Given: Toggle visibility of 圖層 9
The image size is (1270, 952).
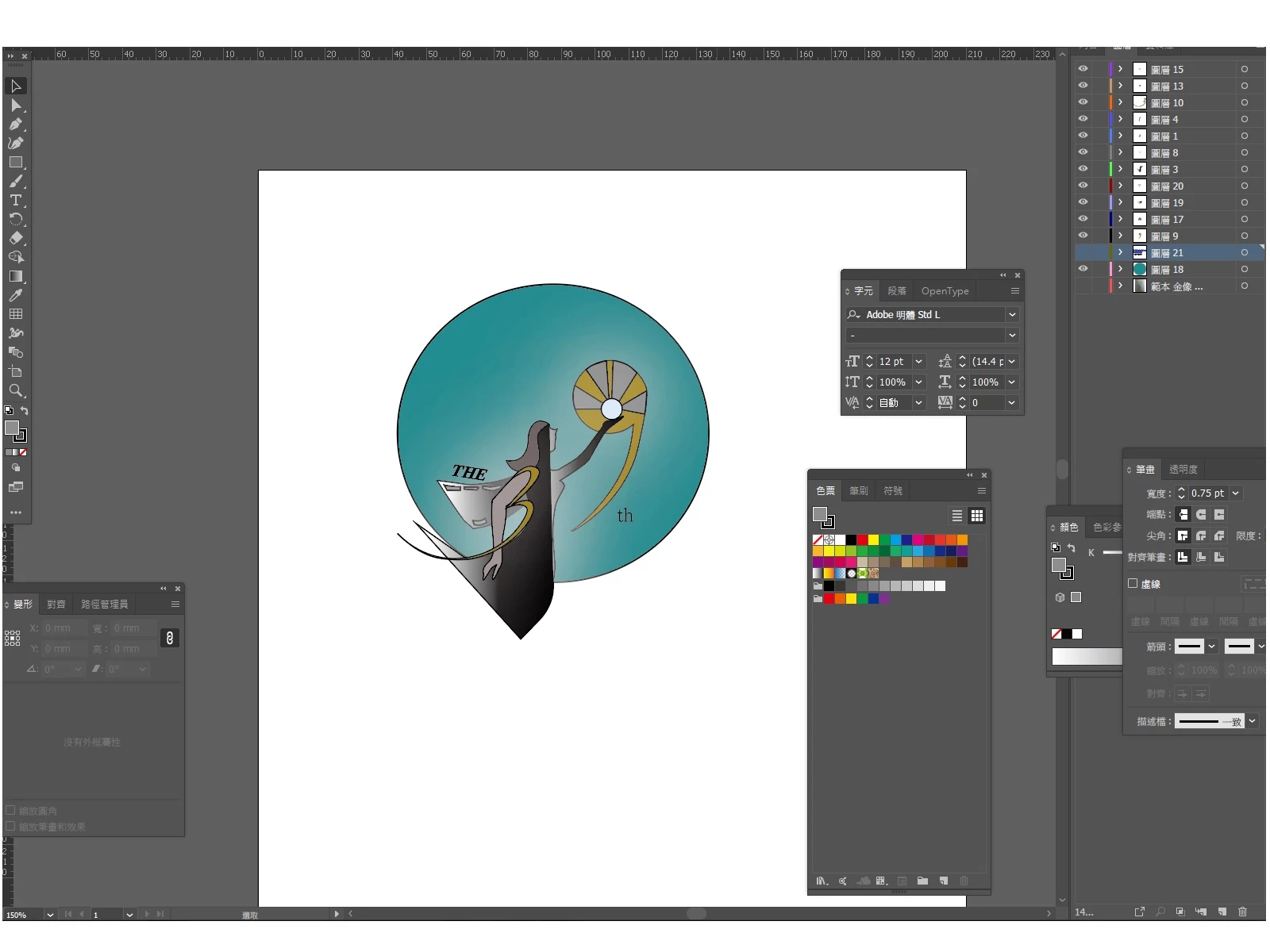Looking at the screenshot, I should (1083, 236).
